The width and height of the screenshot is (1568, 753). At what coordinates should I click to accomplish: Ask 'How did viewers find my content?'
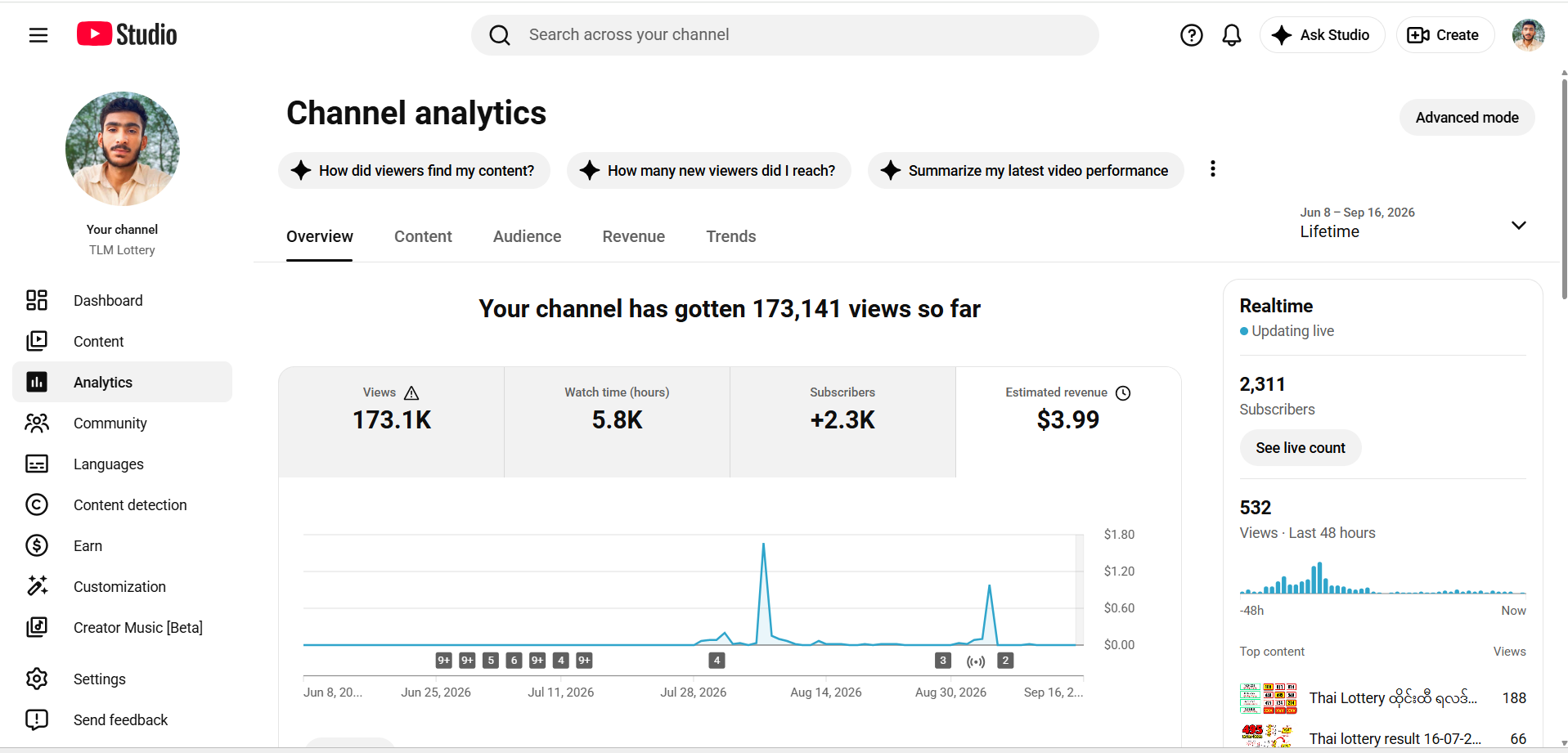point(414,171)
